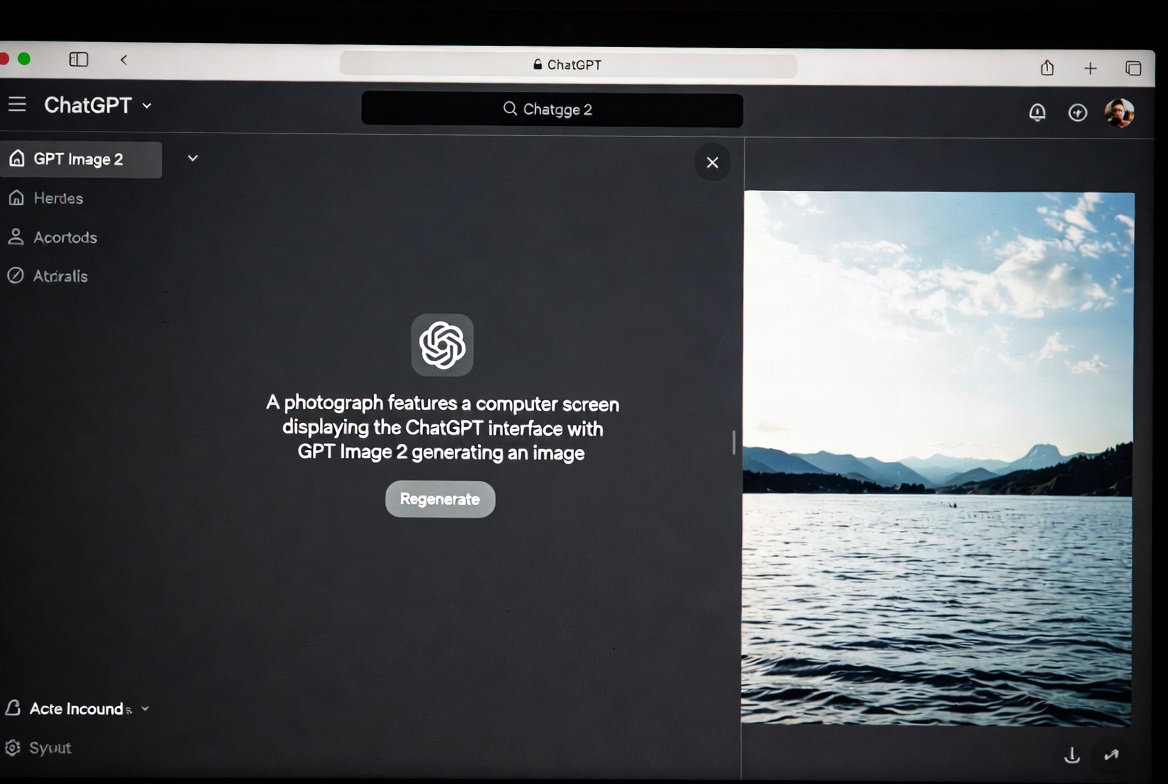Click the panel divider handle

[734, 442]
